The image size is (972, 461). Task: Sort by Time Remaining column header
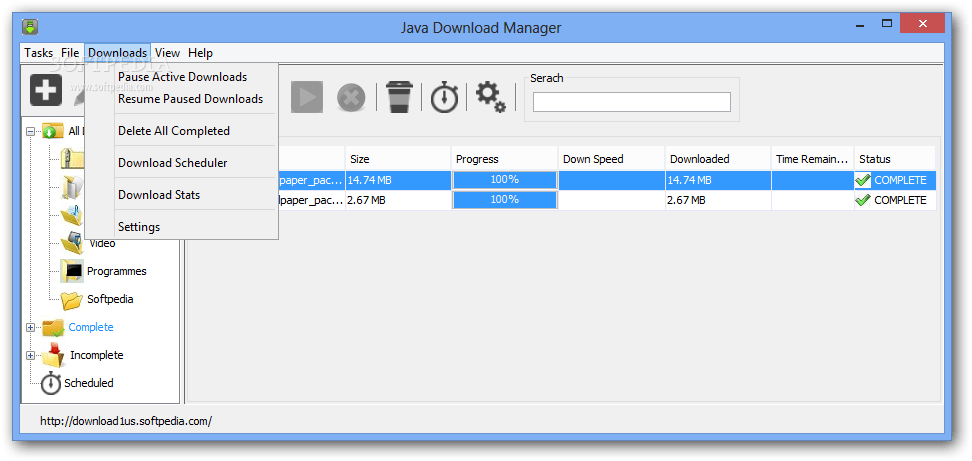(x=812, y=159)
